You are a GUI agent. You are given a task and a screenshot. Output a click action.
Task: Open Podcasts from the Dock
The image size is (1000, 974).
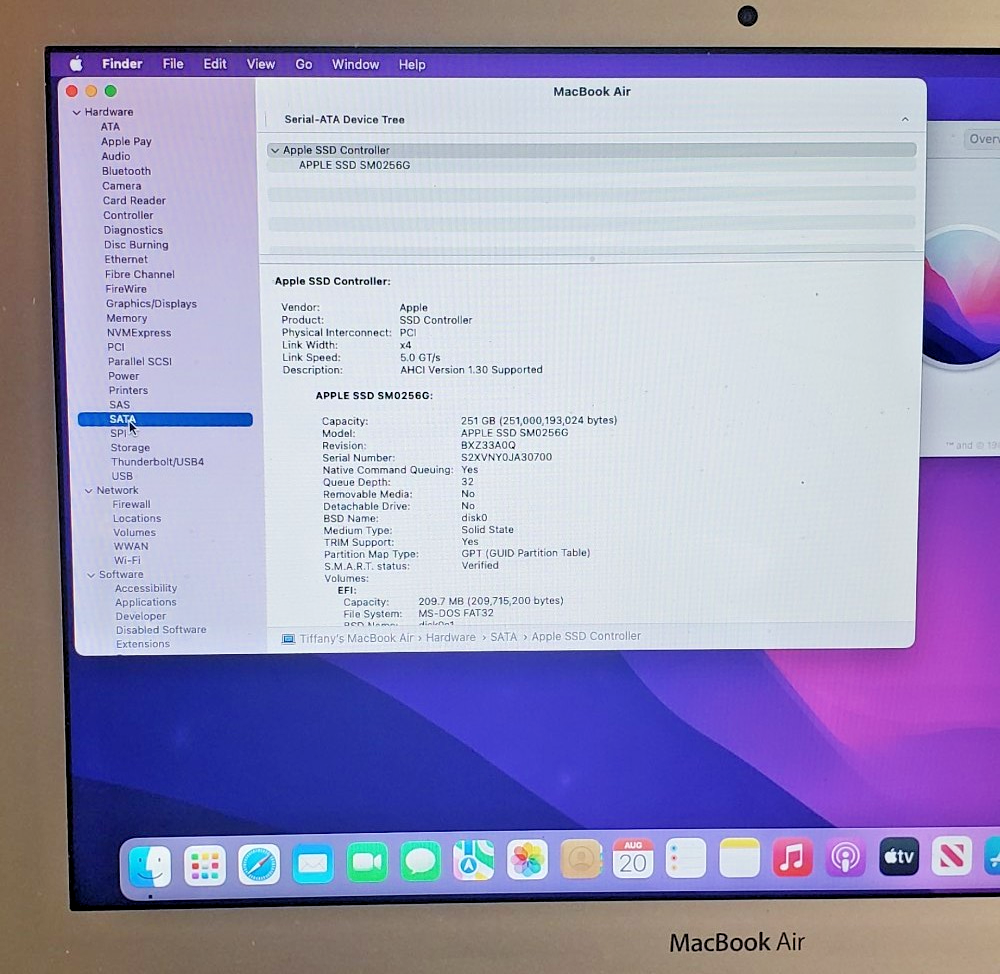[x=845, y=857]
